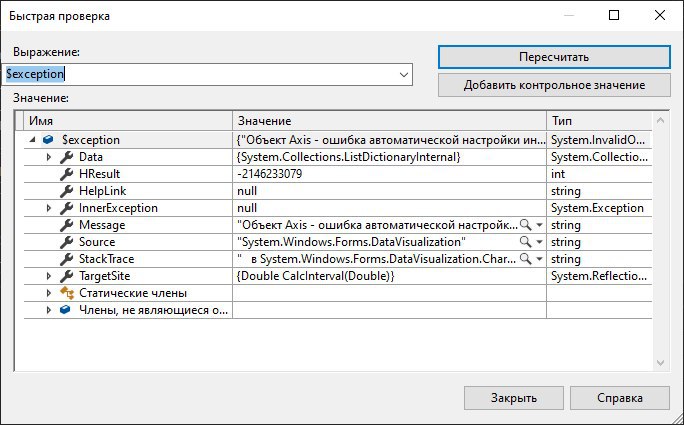Click the blue cube icon beside $exception
Image resolution: width=684 pixels, height=425 pixels.
click(48, 140)
